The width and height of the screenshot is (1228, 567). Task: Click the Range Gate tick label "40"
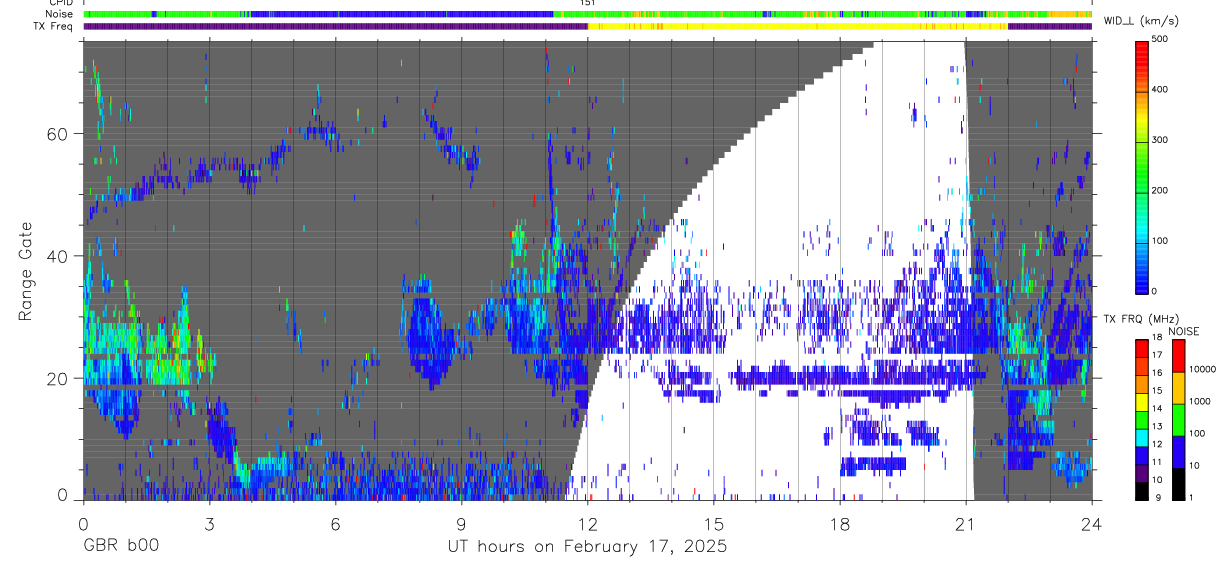[57, 256]
